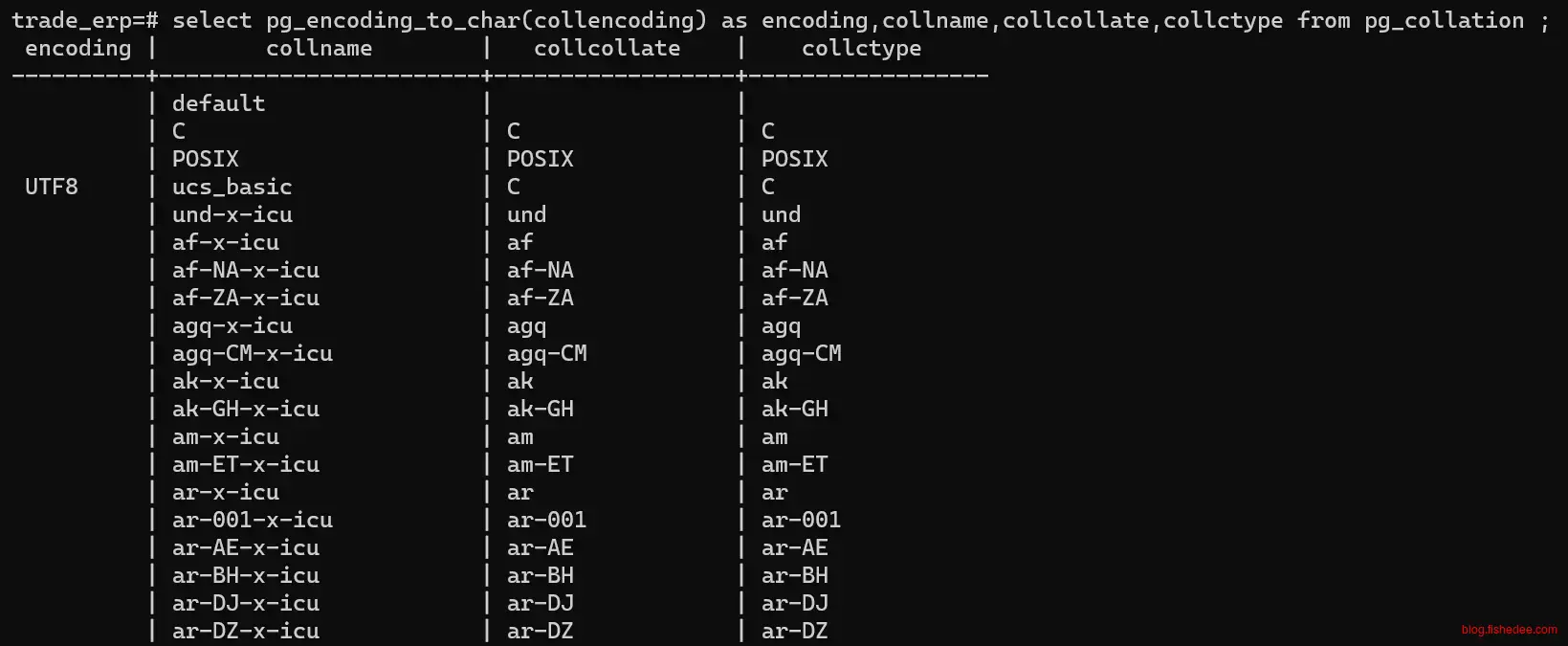Click the collctype column header
The image size is (1568, 646).
coord(861,48)
